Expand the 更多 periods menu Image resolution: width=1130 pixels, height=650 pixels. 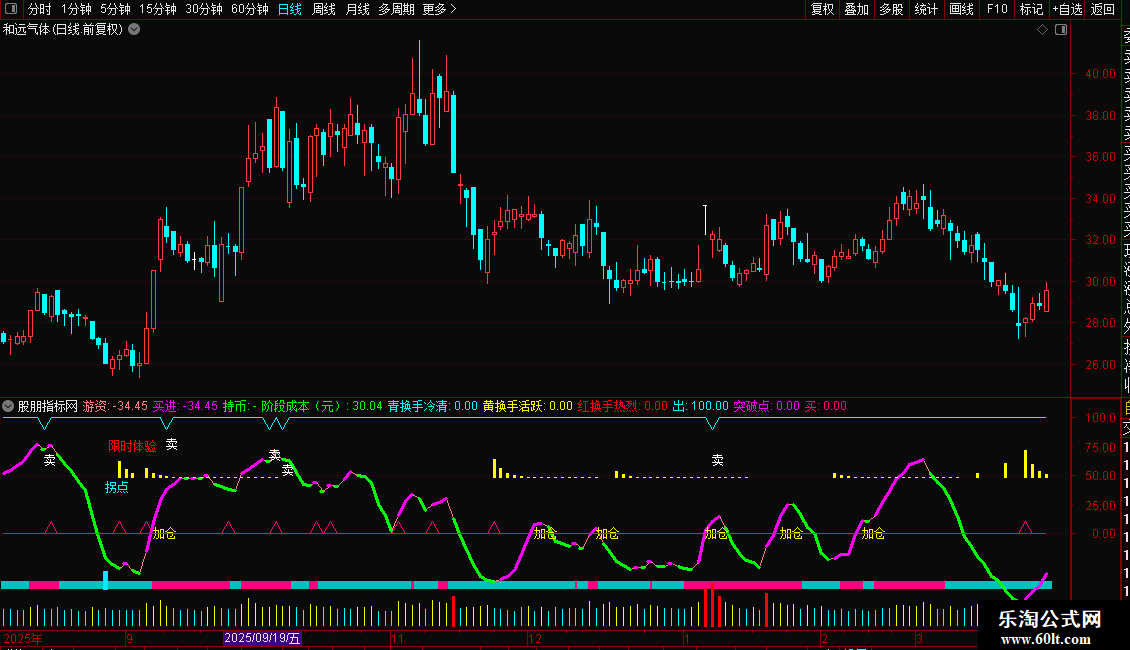coord(439,9)
